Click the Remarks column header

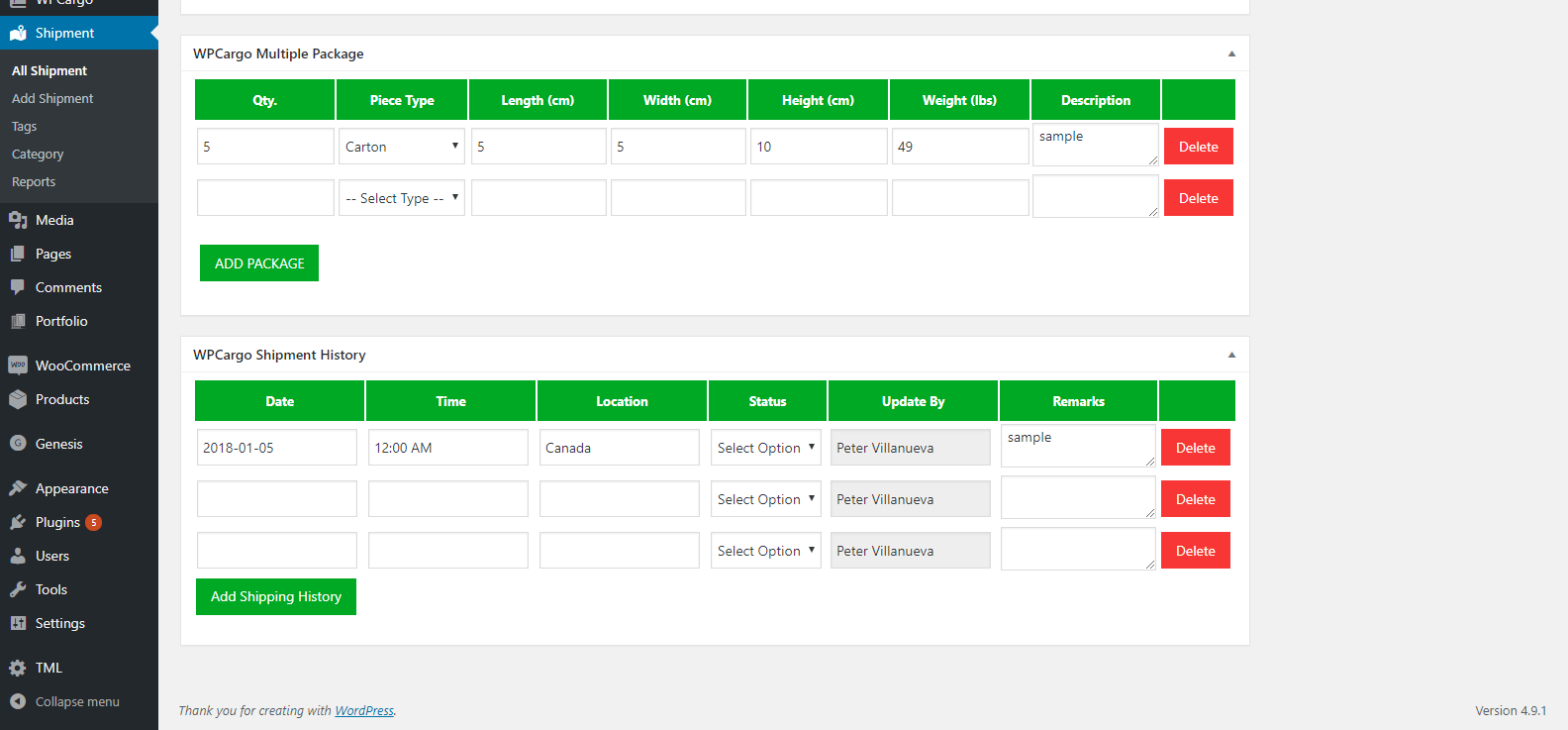click(1078, 401)
